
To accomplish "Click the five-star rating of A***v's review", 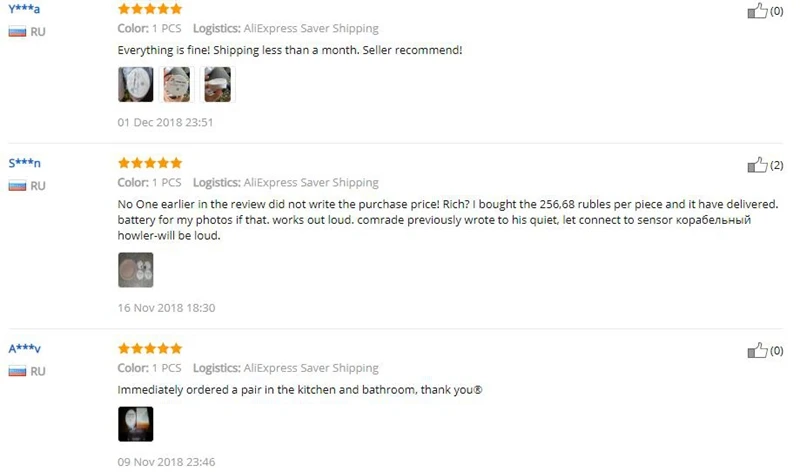I will (149, 349).
